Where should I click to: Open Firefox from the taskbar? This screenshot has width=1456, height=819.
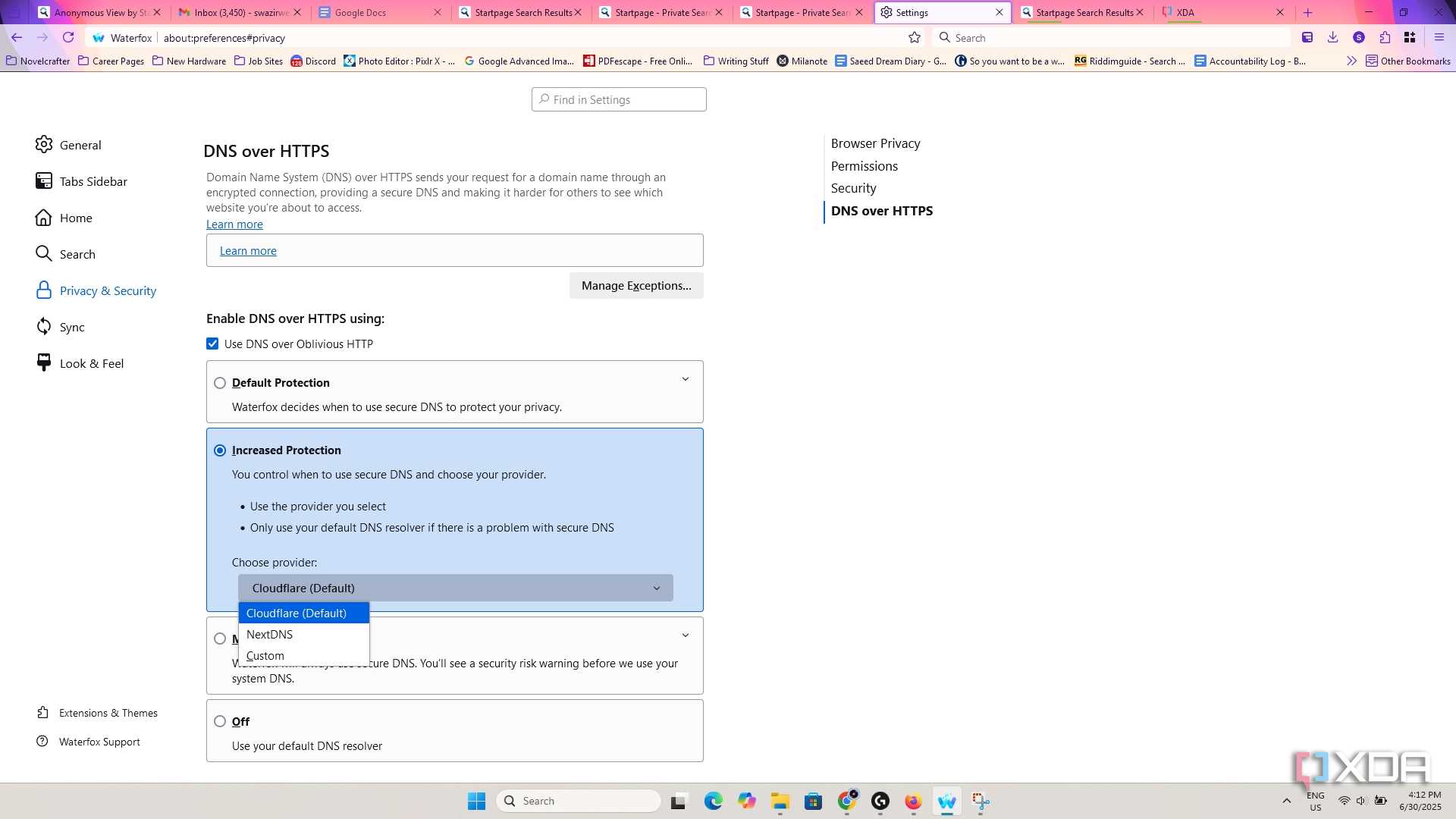click(x=913, y=801)
